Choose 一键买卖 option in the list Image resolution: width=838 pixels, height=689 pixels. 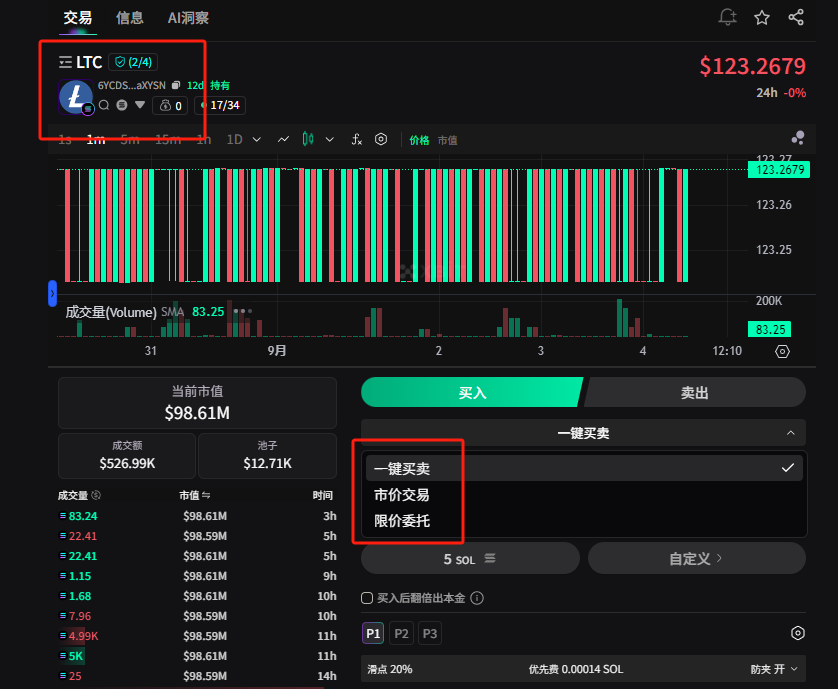pyautogui.click(x=584, y=468)
